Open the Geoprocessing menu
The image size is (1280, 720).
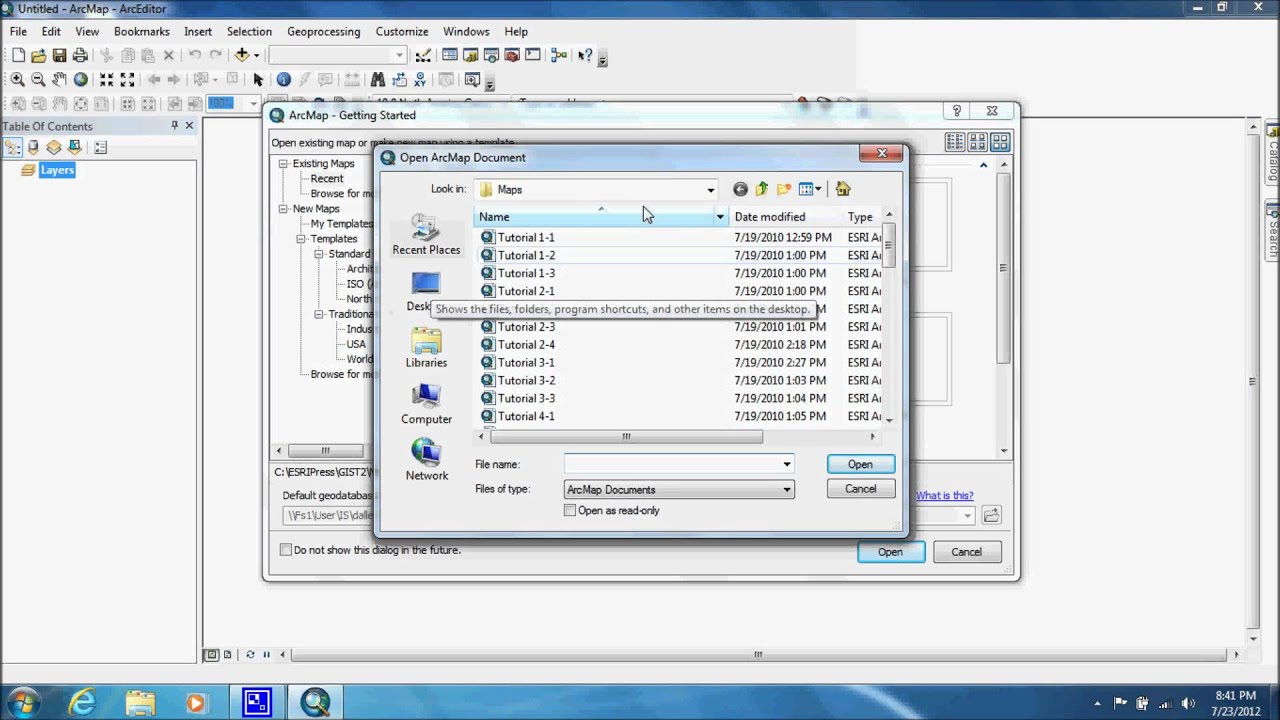[323, 31]
